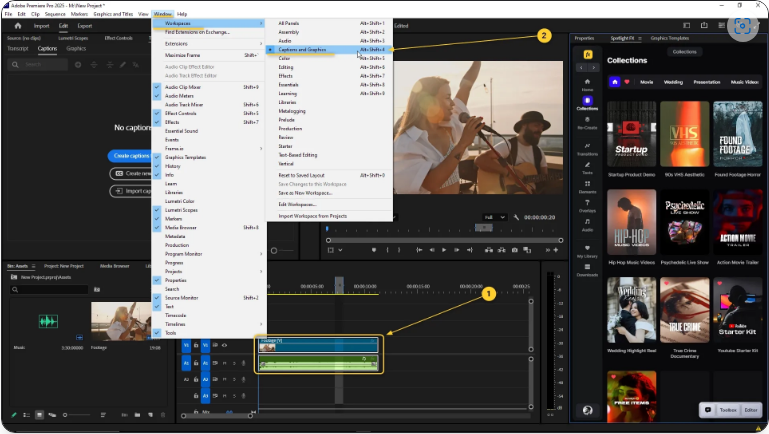Expand Program Monitor submenu
The height and width of the screenshot is (434, 769).
pos(209,254)
